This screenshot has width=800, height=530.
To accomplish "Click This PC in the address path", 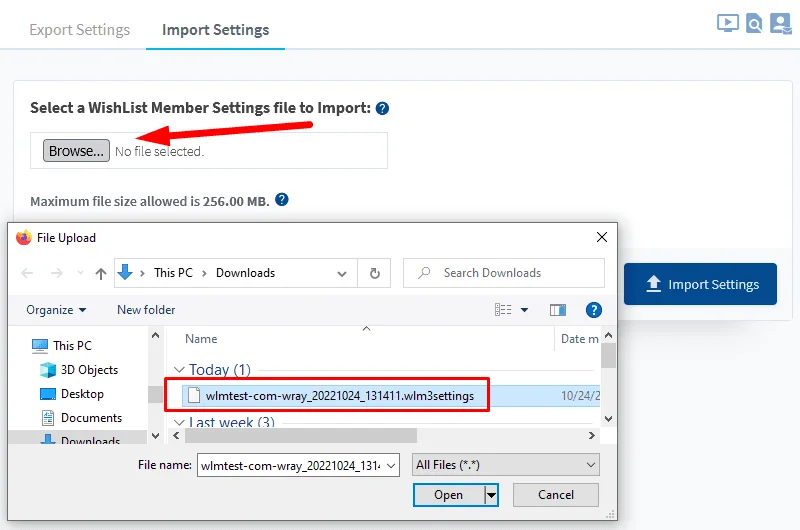I will tap(173, 273).
